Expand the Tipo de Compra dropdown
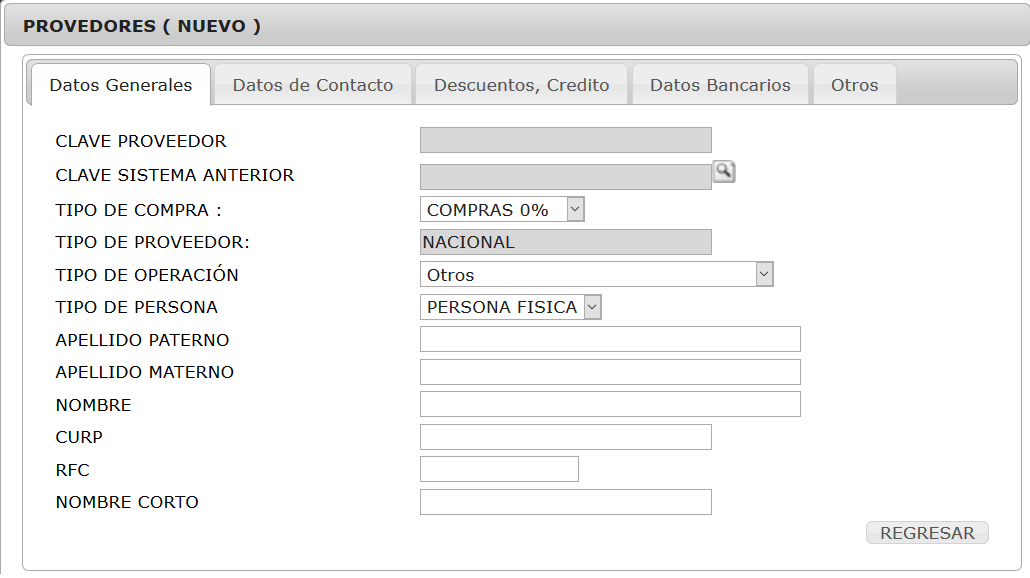Viewport: 1030px width, 578px height. coord(503,210)
